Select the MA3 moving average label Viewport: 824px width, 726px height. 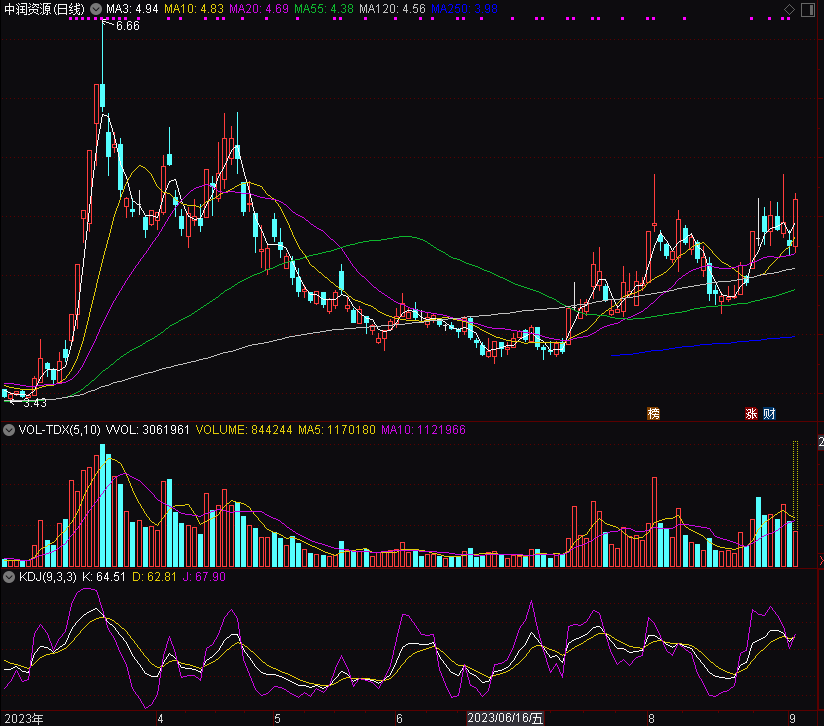(x=132, y=9)
